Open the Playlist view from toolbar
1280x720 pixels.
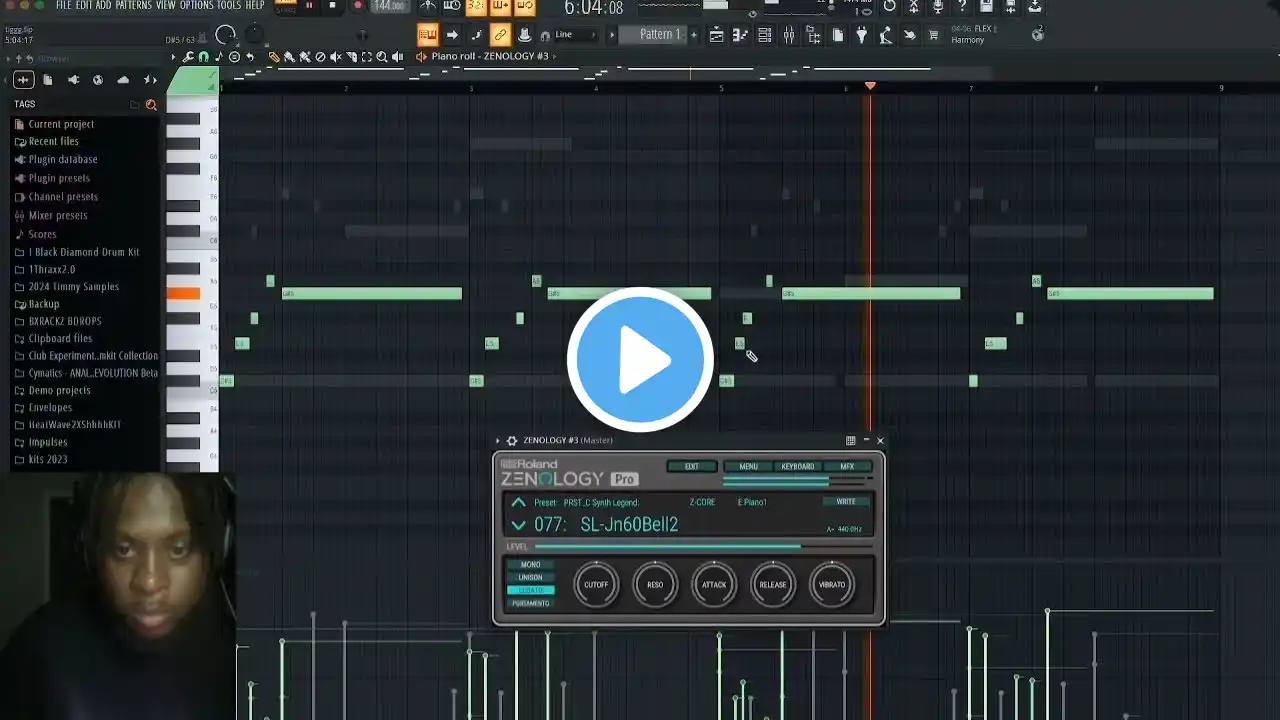tap(716, 35)
